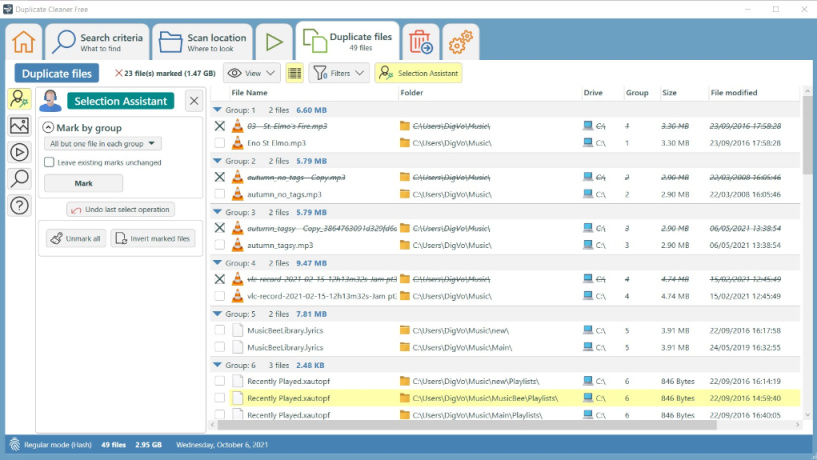Collapse the Mark by group section
Image resolution: width=817 pixels, height=460 pixels.
point(48,128)
